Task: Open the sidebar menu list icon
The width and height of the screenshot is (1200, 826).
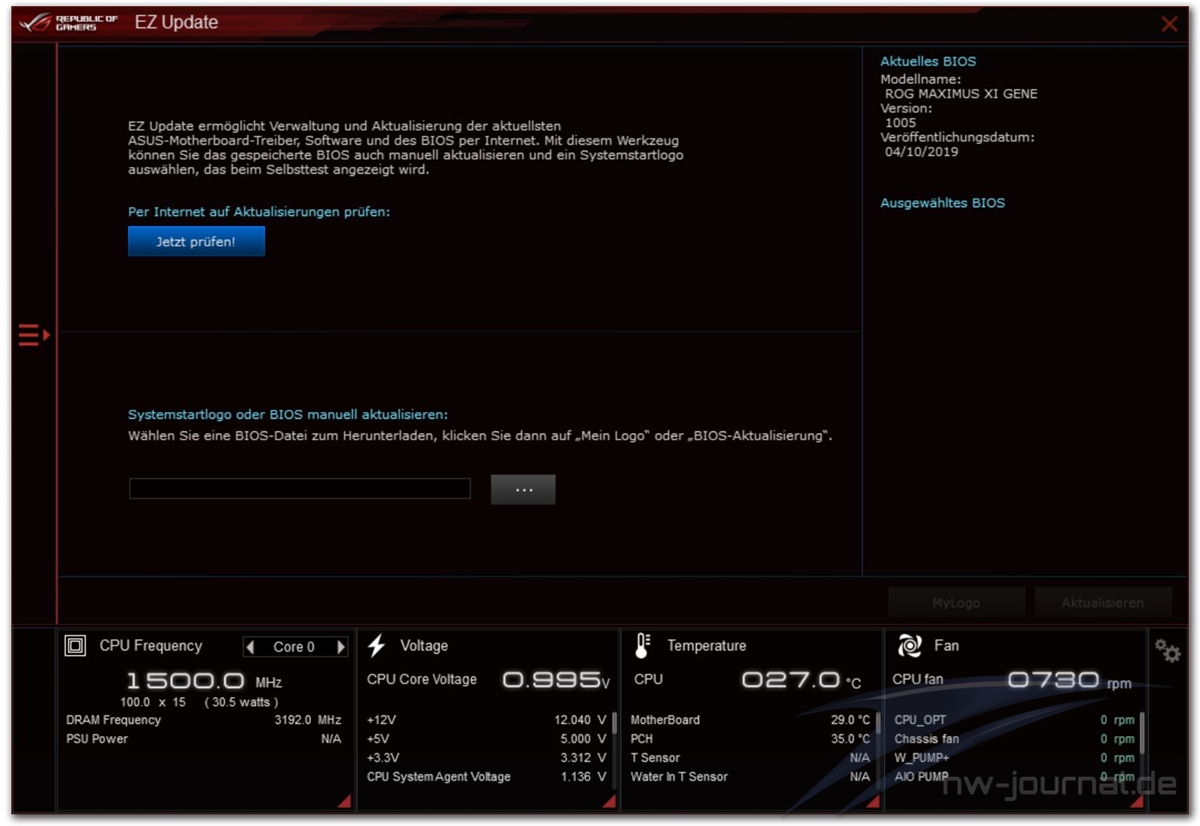Action: point(33,335)
